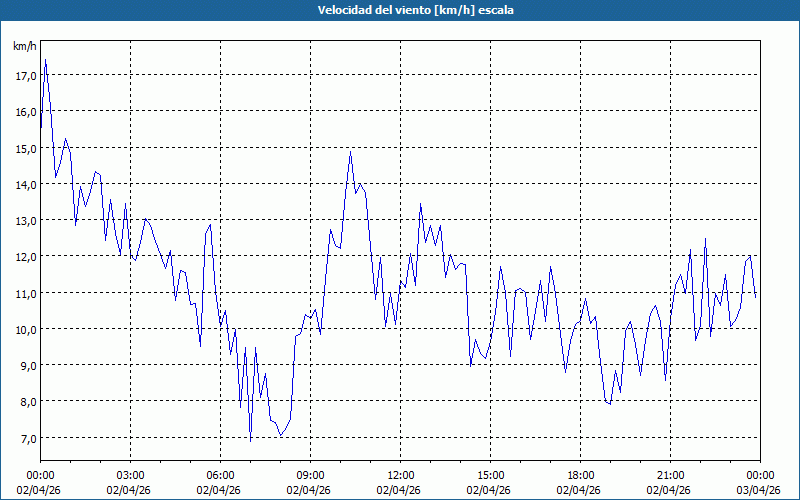Click the lowest point of the wind curve
The image size is (800, 500).
[x=250, y=440]
